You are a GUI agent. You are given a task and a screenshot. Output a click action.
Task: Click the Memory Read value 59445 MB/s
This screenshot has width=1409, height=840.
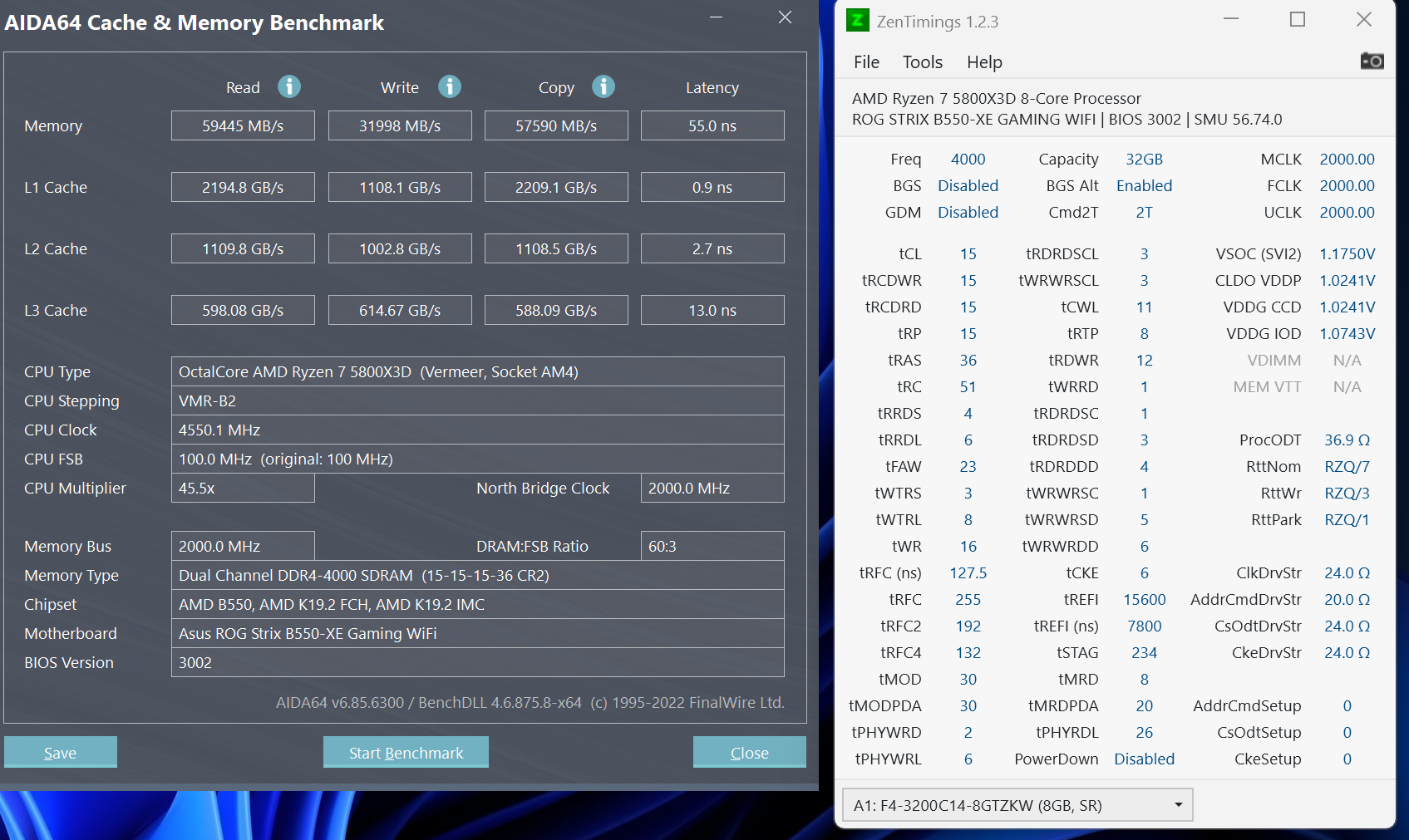tap(243, 125)
